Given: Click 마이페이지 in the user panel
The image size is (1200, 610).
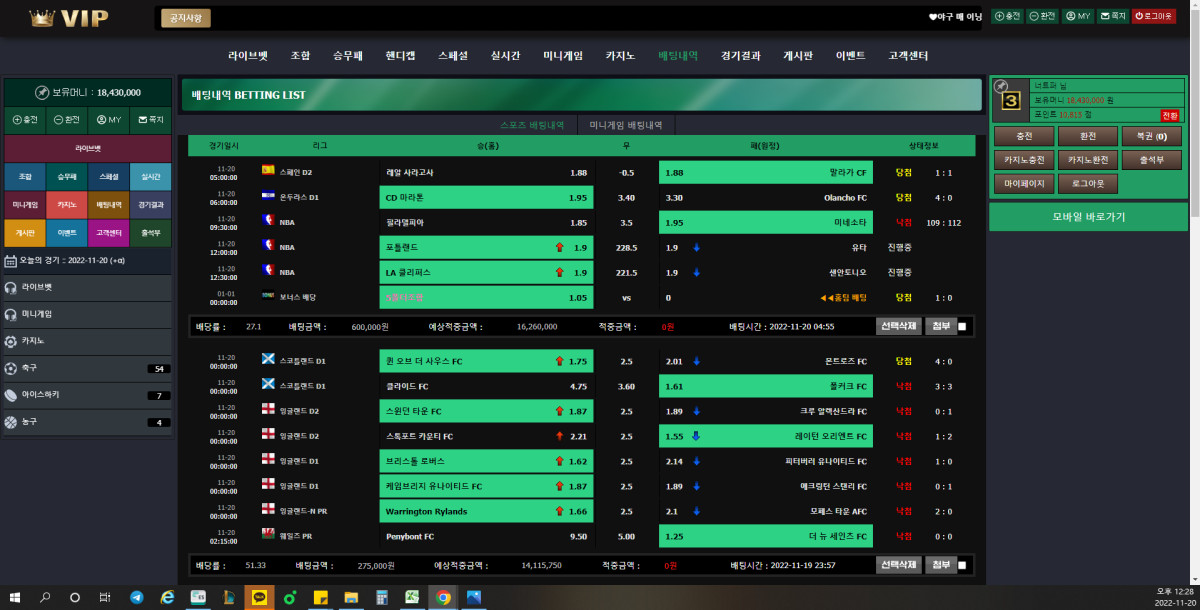Looking at the screenshot, I should coord(1023,184).
